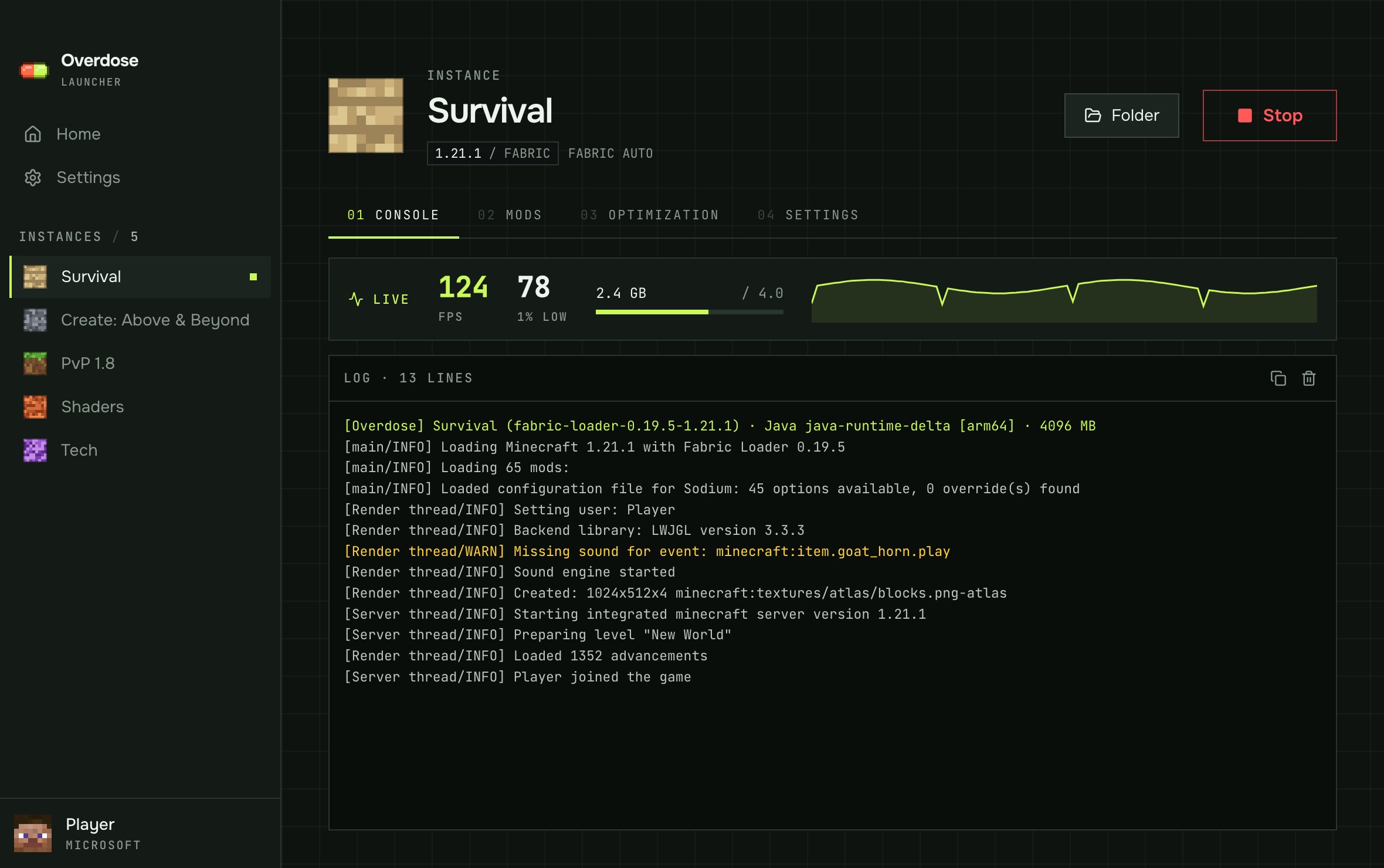
Task: Open the 03 Optimization tab
Action: point(650,215)
